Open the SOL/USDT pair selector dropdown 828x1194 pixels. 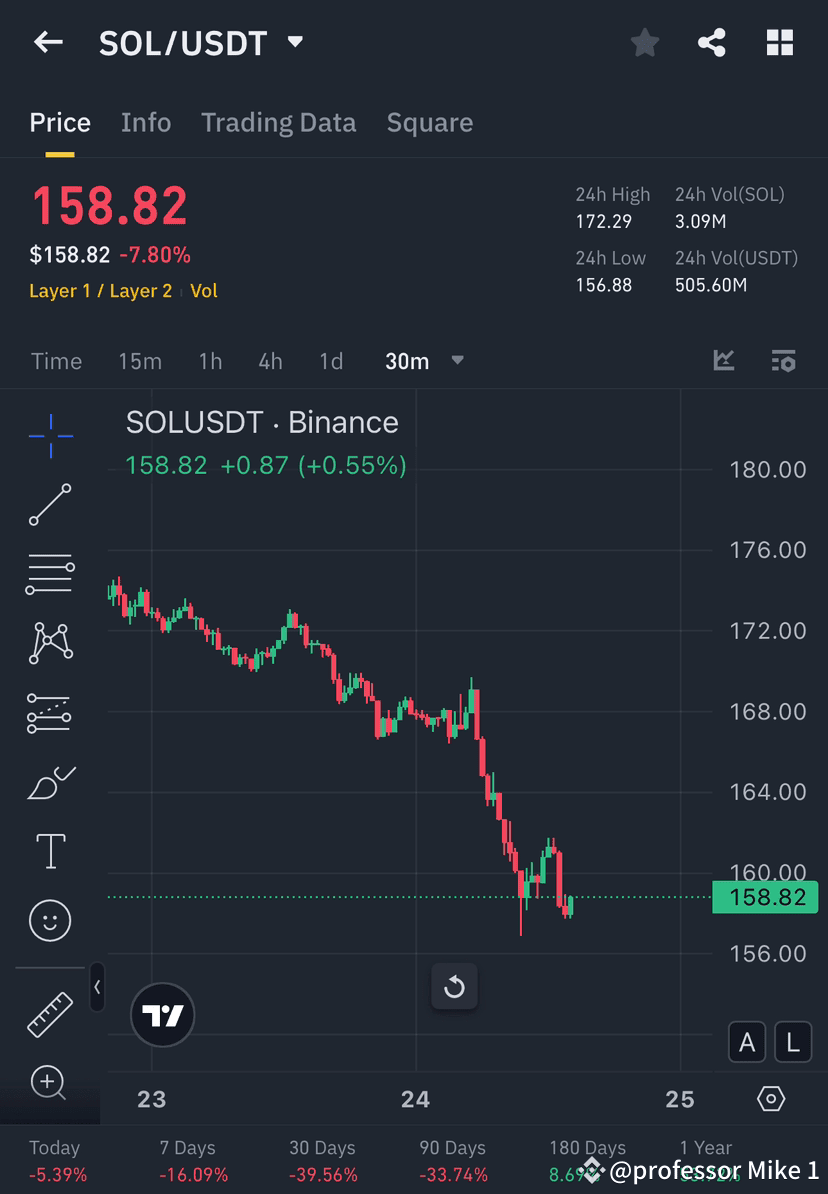[295, 42]
